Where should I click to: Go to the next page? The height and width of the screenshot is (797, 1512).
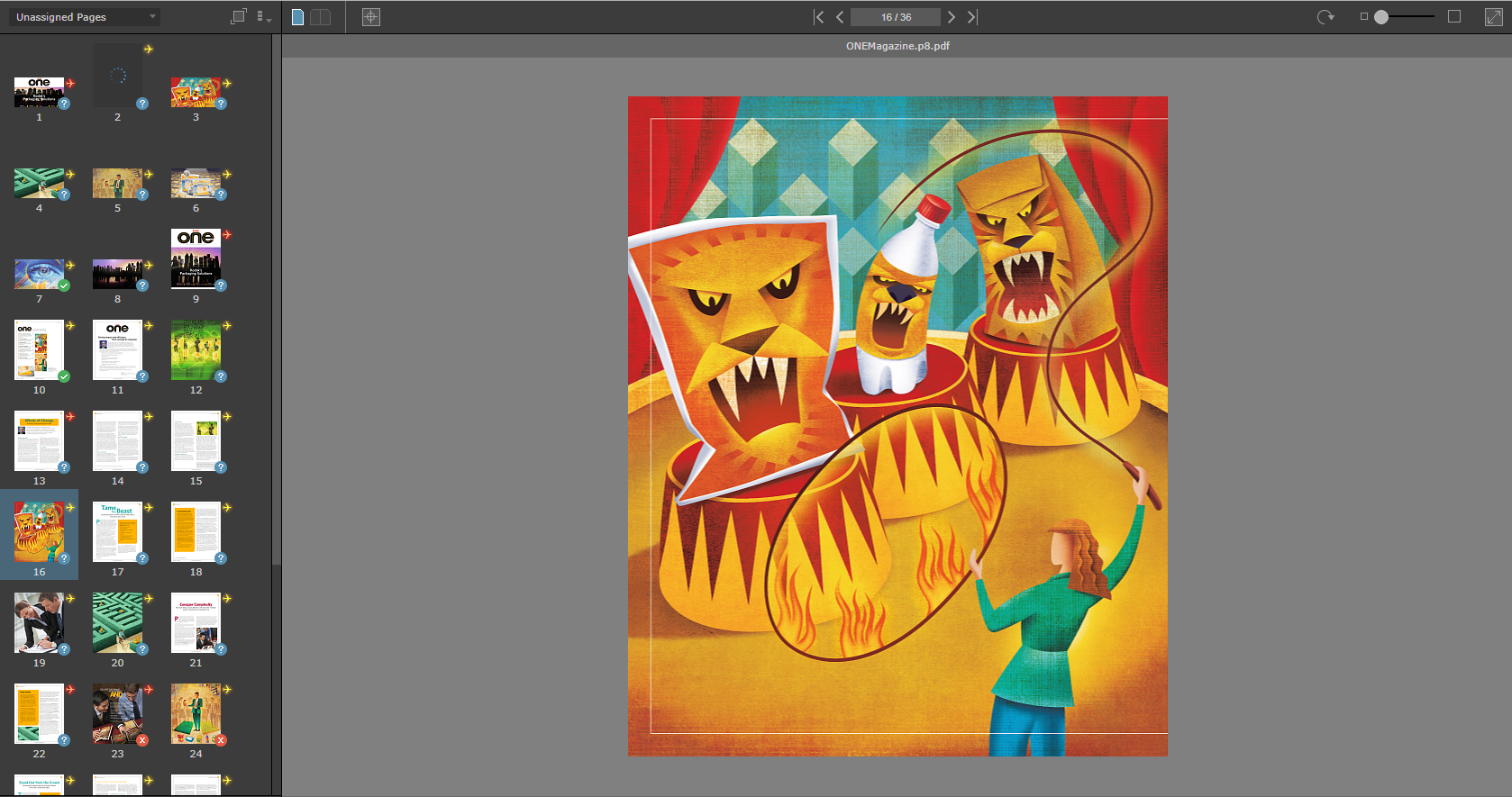pos(952,17)
